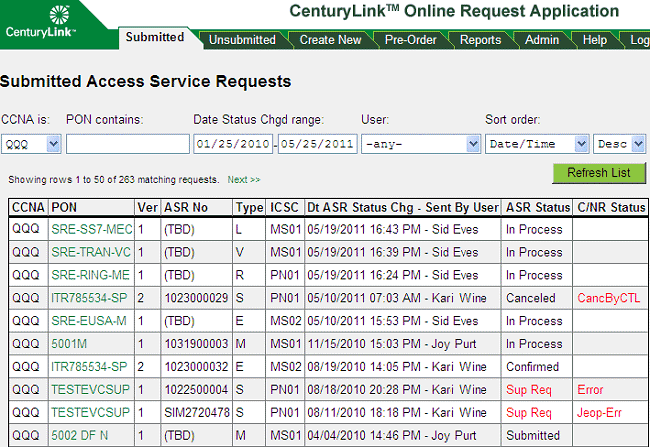The image size is (650, 447).
Task: Open PON link SRE-SS7-MEC
Action: [x=92, y=229]
